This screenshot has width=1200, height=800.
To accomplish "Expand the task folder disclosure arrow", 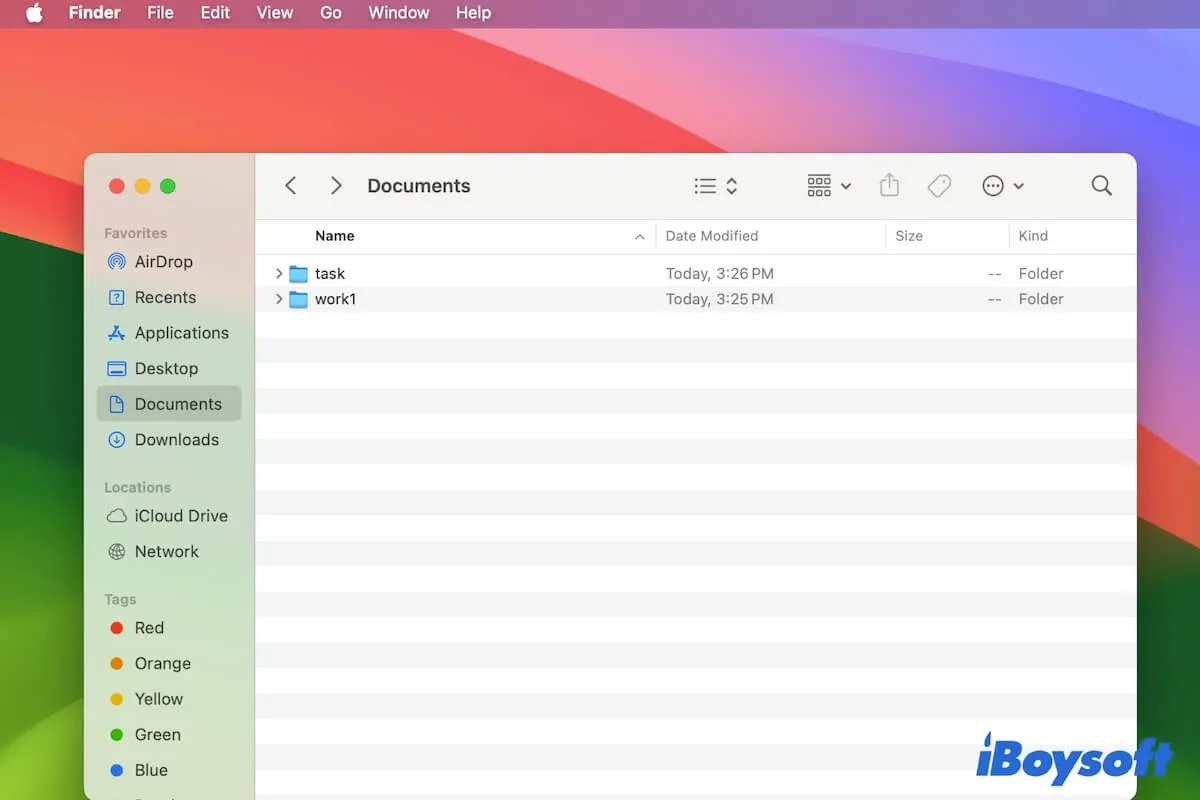I will coord(279,274).
